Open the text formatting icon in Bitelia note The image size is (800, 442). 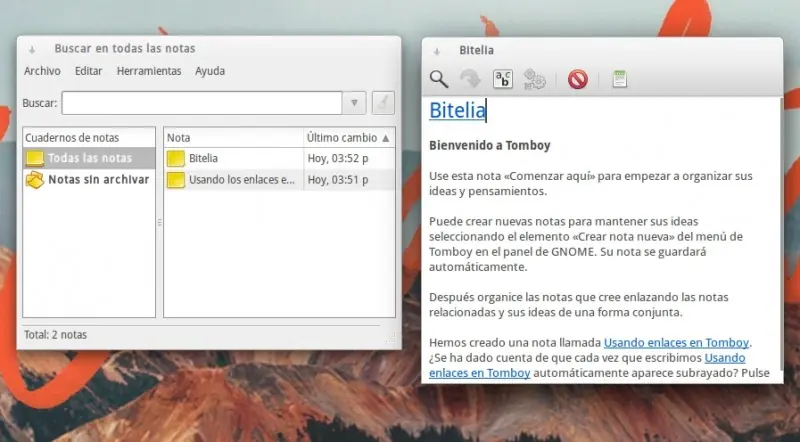click(x=503, y=79)
